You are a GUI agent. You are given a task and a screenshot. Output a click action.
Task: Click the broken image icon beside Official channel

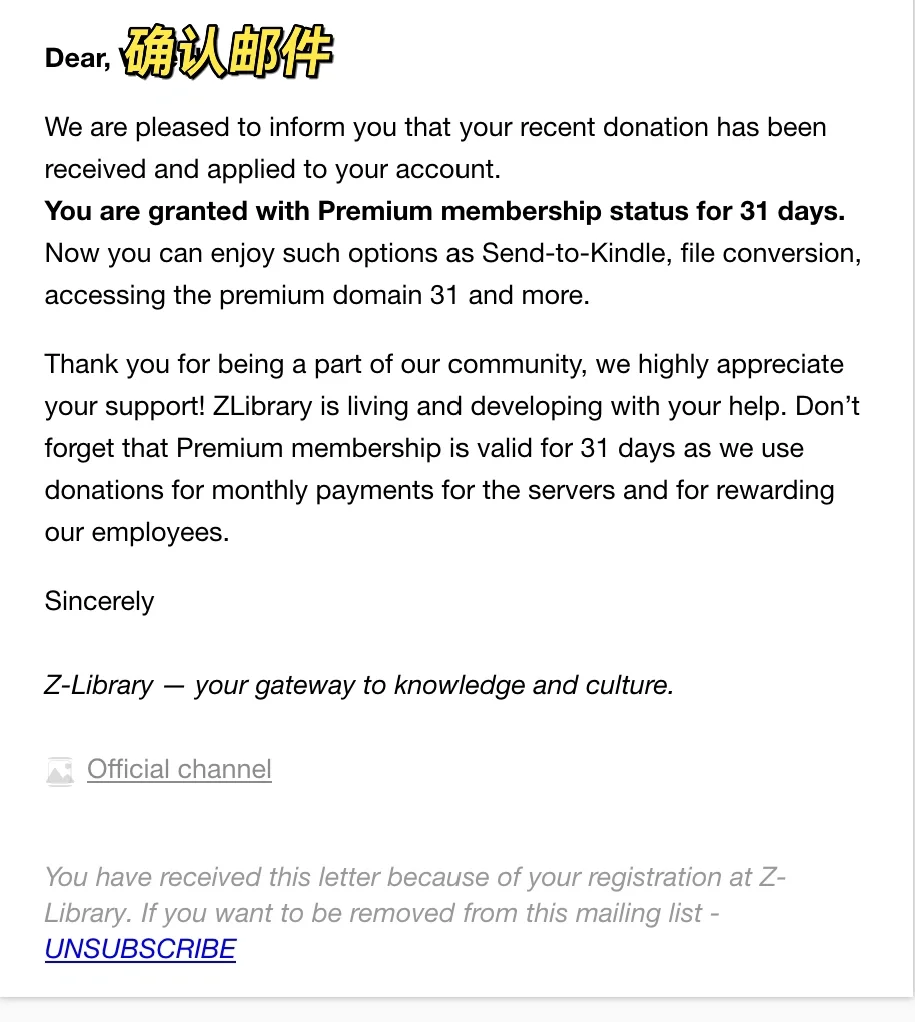60,772
